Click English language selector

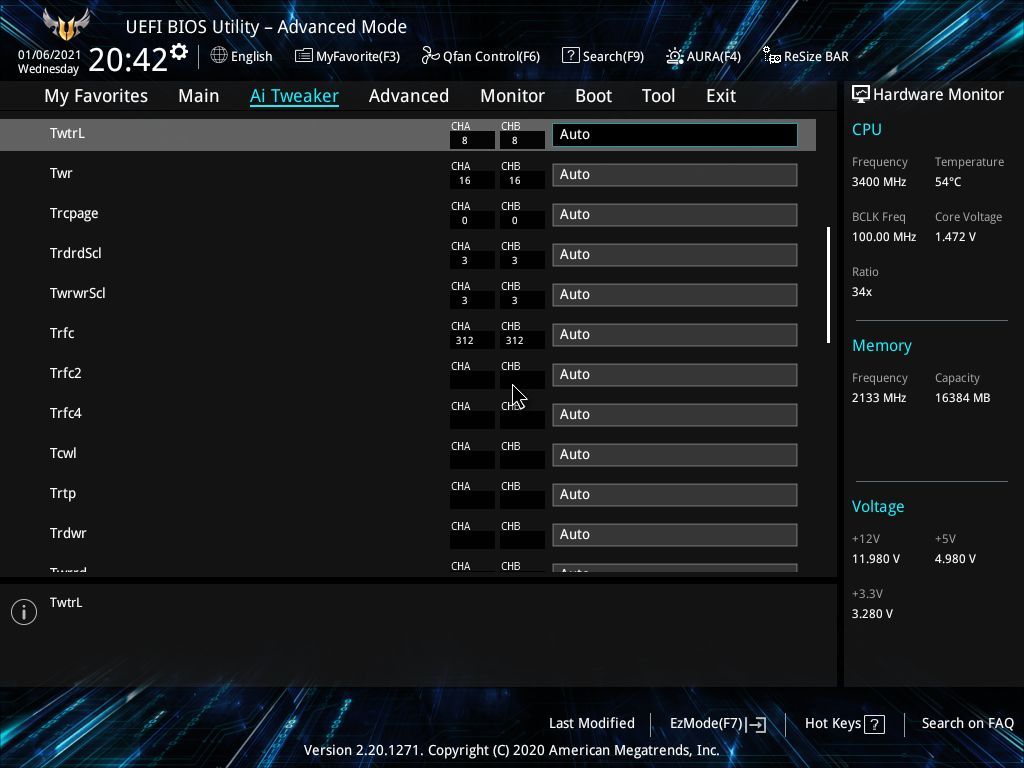point(241,56)
